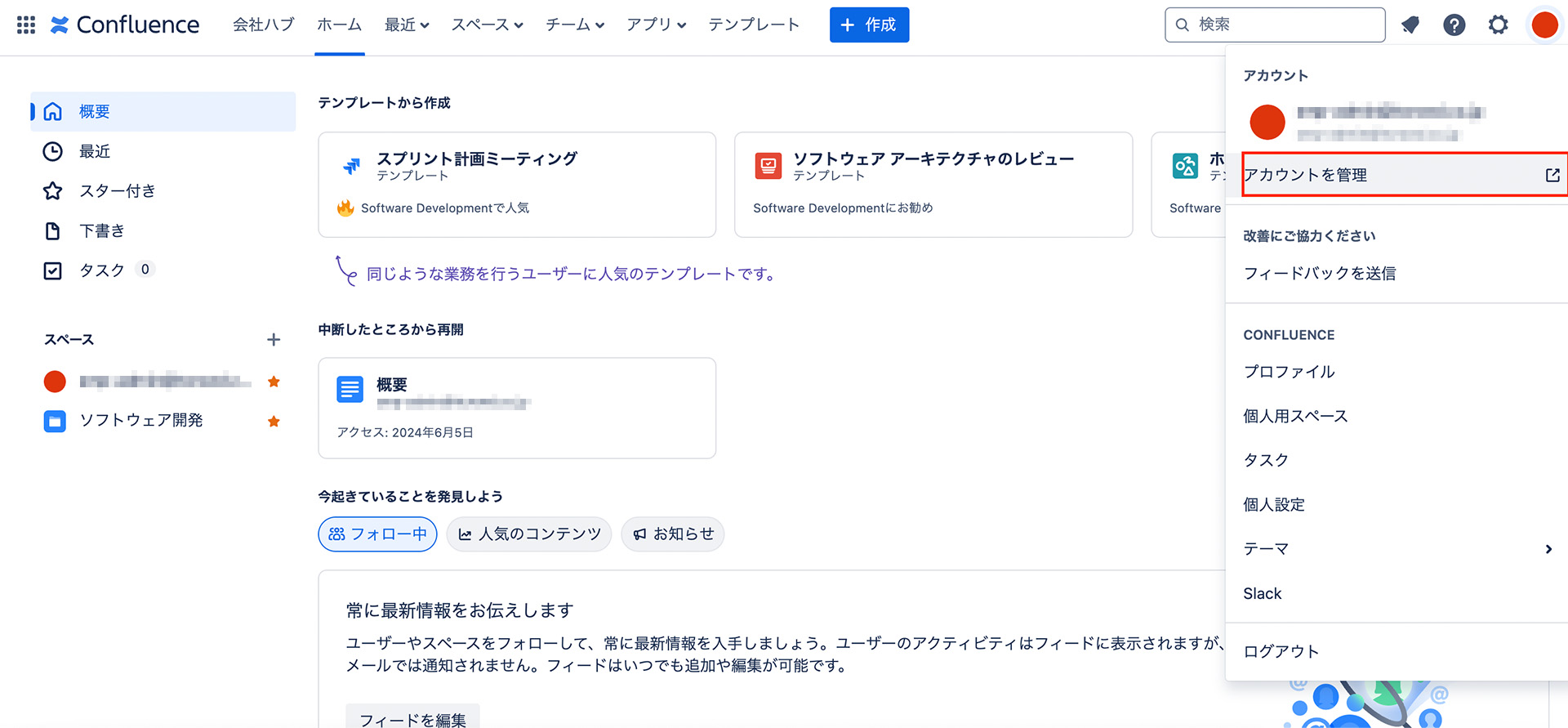Click the star next to ソフトウェア開発

click(x=274, y=422)
